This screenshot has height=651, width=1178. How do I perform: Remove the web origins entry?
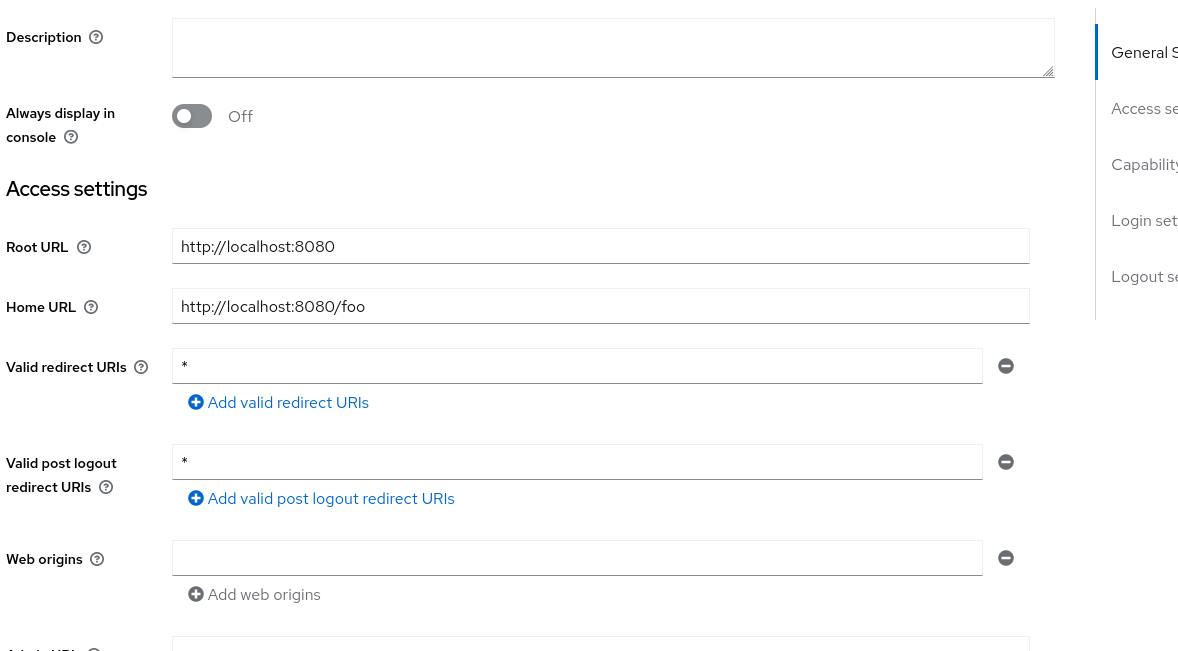click(x=1006, y=558)
